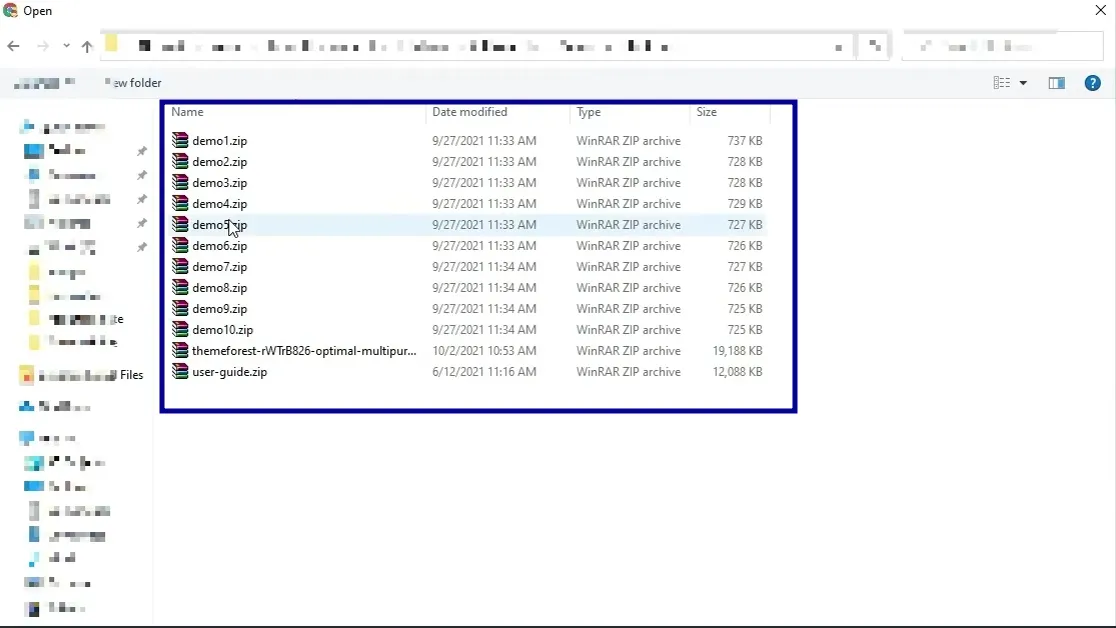Click the Back navigation arrow
The image size is (1116, 628).
(x=14, y=46)
